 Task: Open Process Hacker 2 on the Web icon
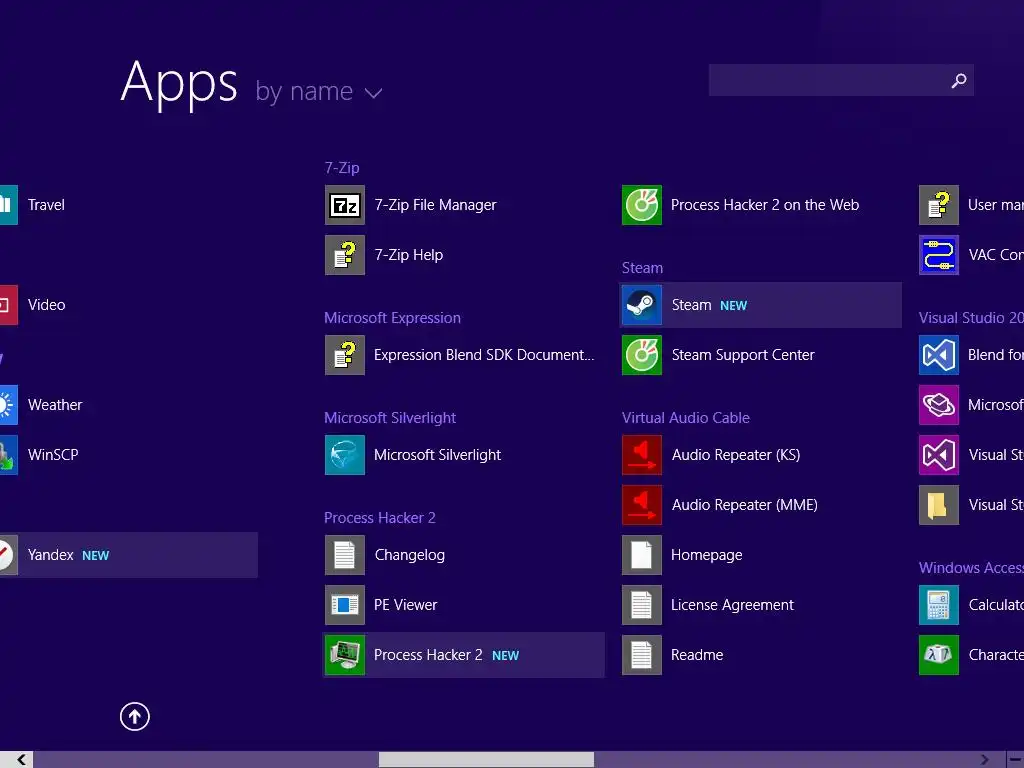(642, 205)
